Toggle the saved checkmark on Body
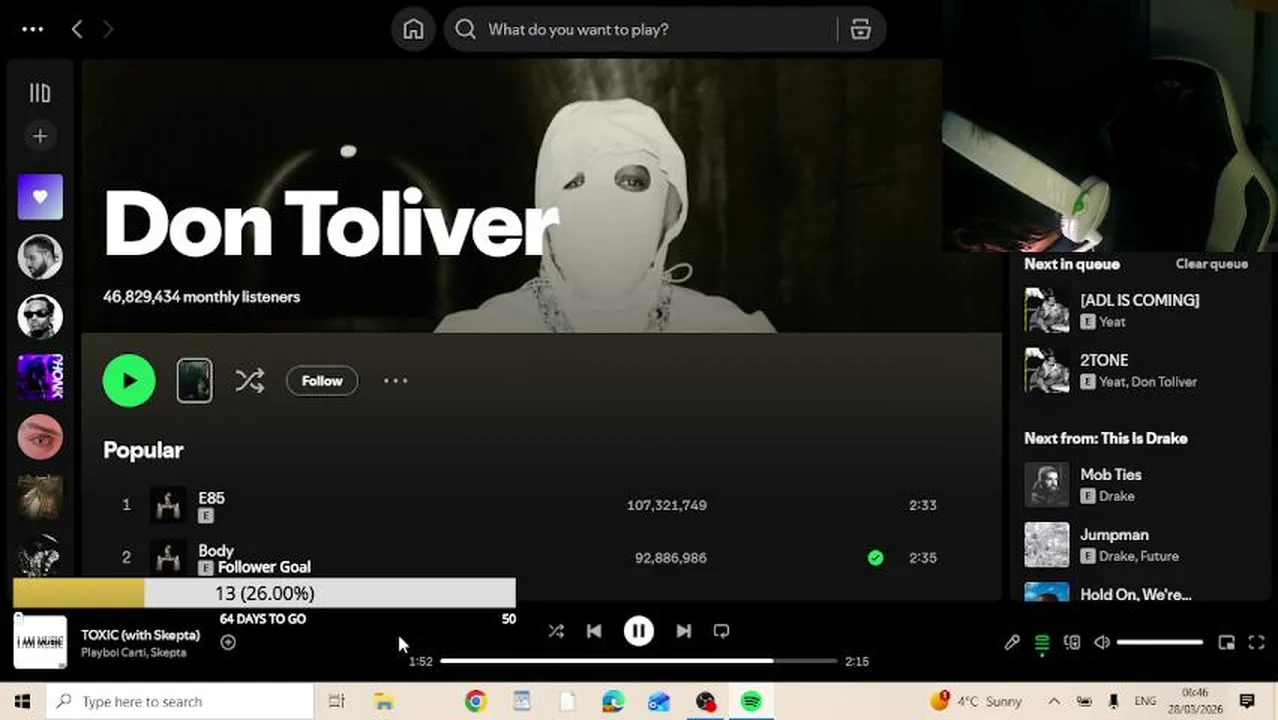 (x=876, y=558)
